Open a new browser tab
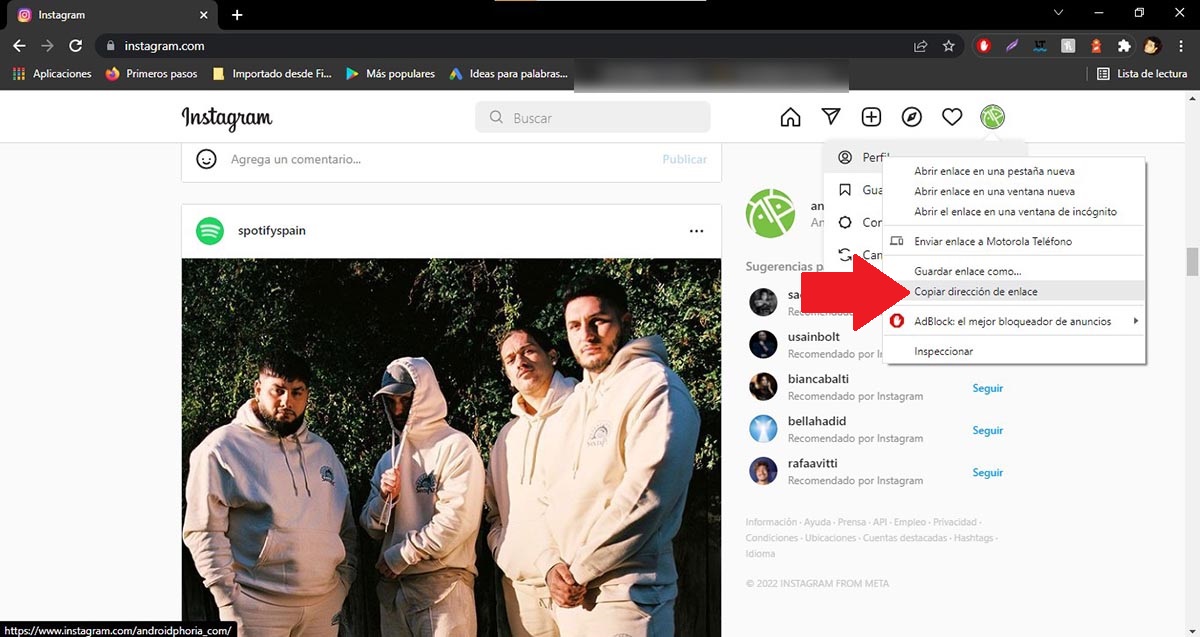The height and width of the screenshot is (637, 1200). coord(237,15)
